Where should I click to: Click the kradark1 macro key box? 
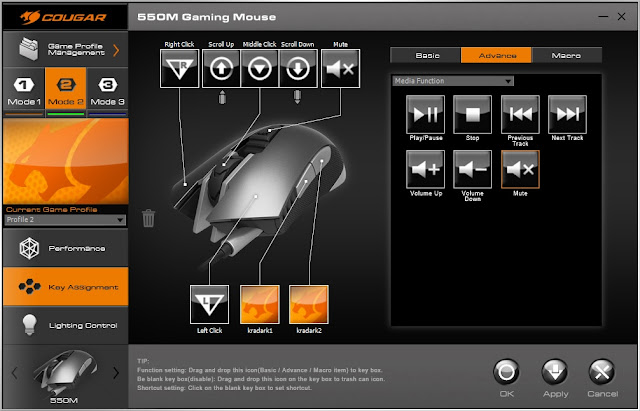point(260,304)
